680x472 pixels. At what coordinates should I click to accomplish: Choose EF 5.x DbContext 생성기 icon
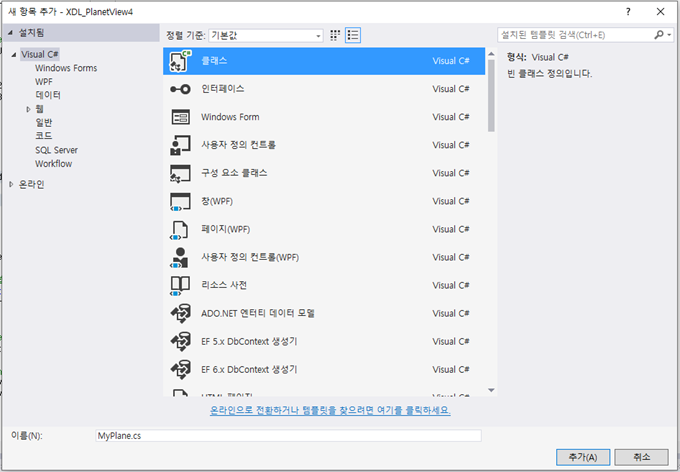click(x=180, y=341)
